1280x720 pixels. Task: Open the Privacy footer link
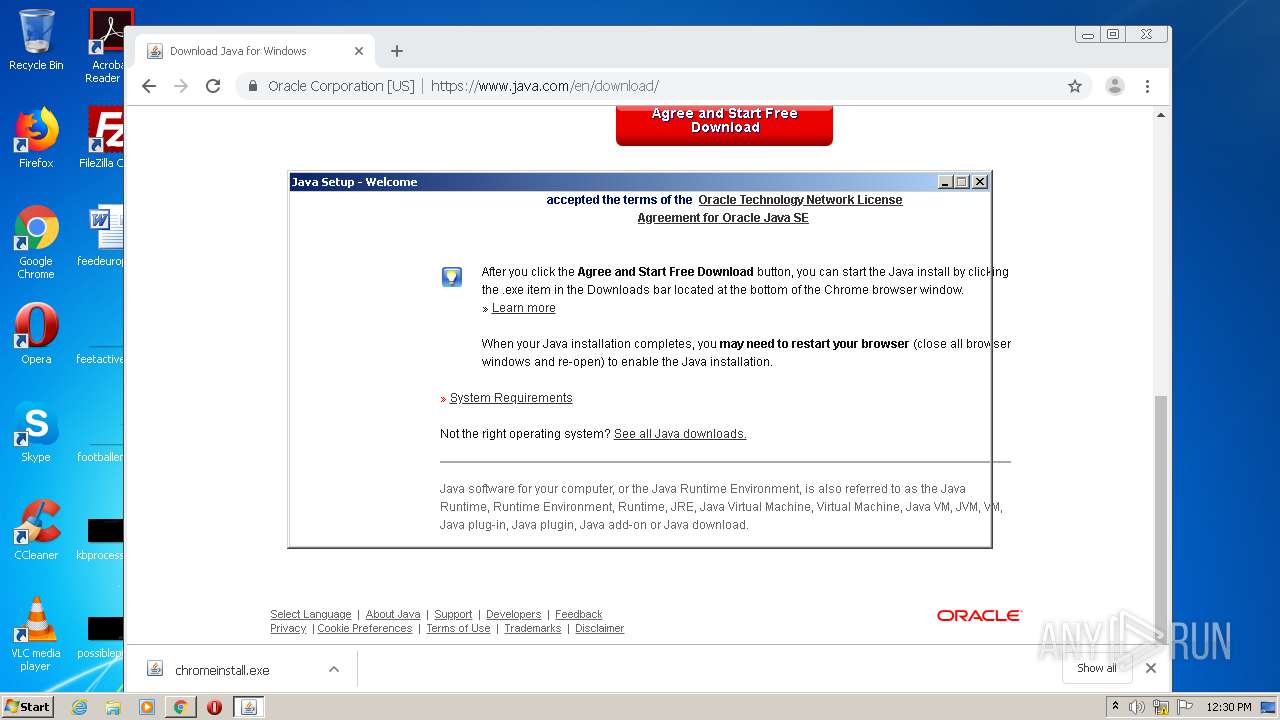[288, 628]
